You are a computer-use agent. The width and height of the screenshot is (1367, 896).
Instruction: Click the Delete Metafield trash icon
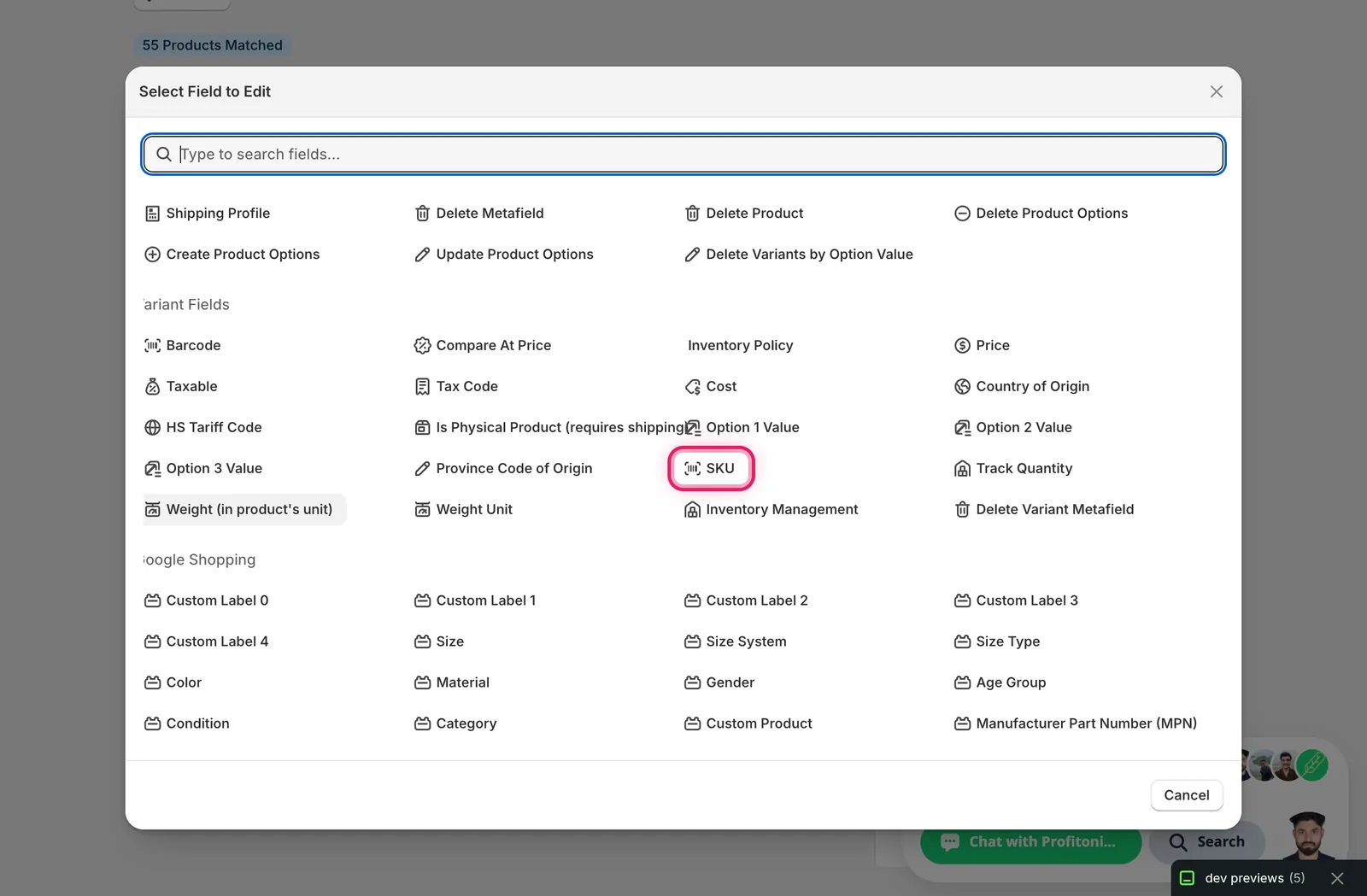(x=422, y=214)
